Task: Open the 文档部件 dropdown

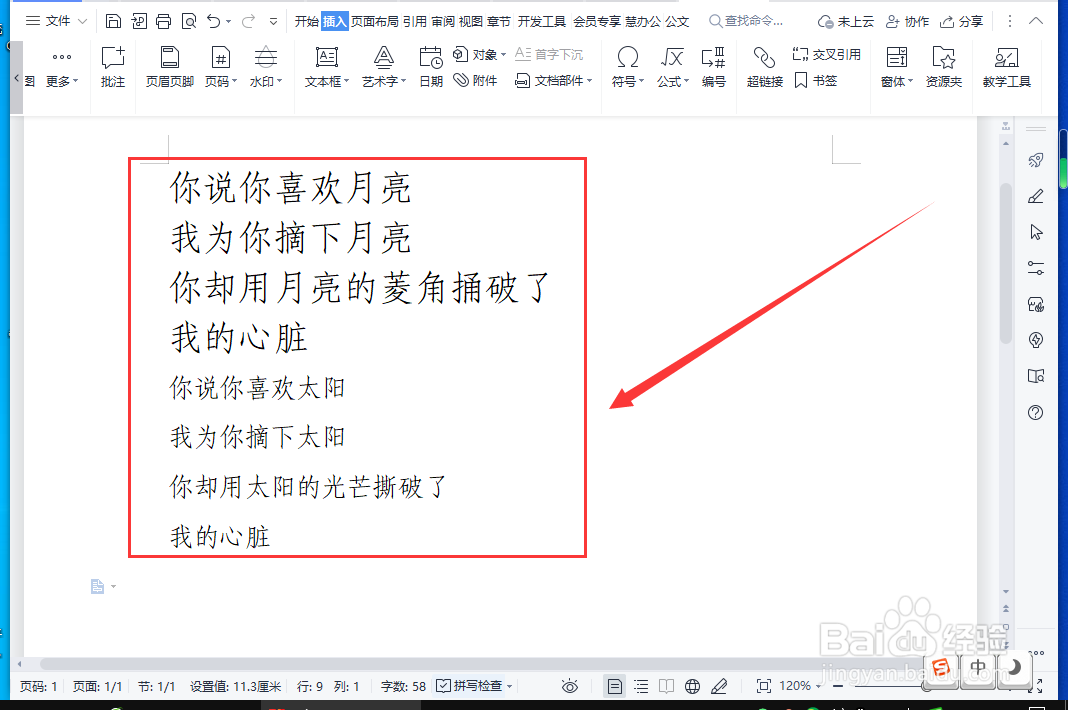Action: pyautogui.click(x=554, y=80)
